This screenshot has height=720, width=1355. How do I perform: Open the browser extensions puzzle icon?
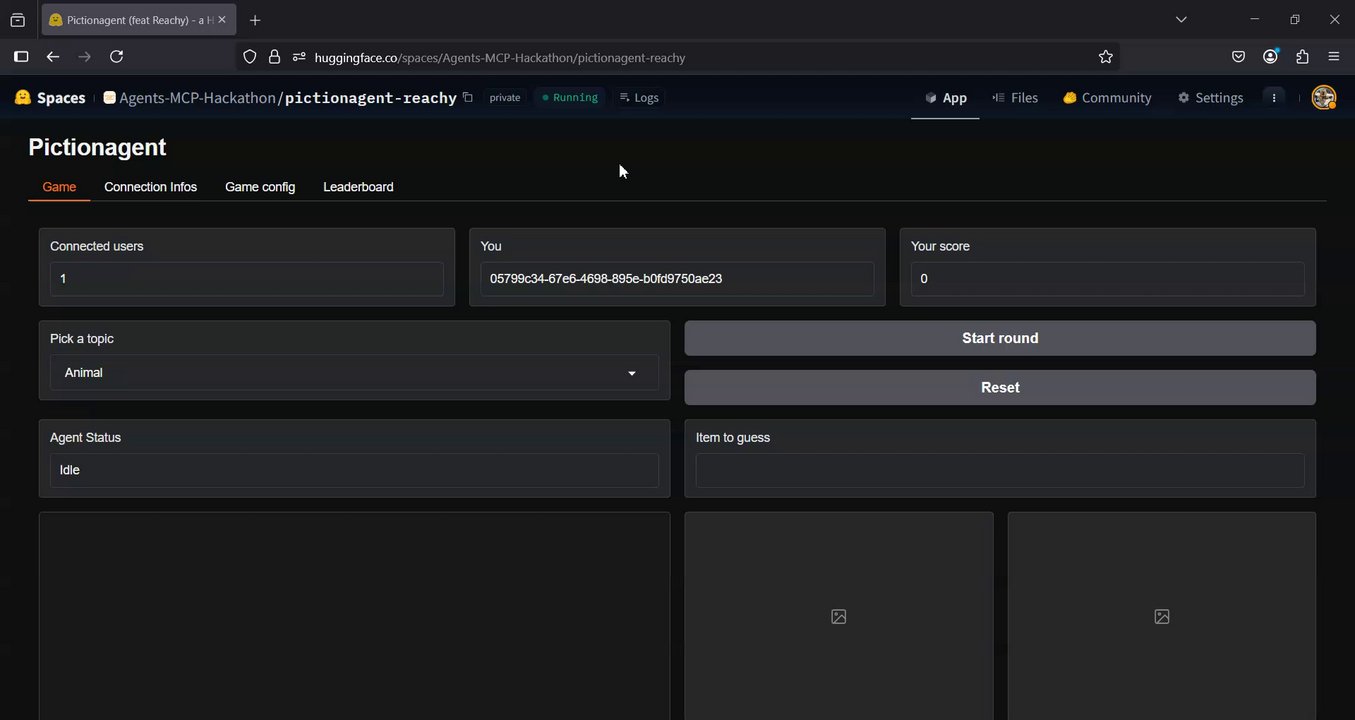tap(1302, 57)
